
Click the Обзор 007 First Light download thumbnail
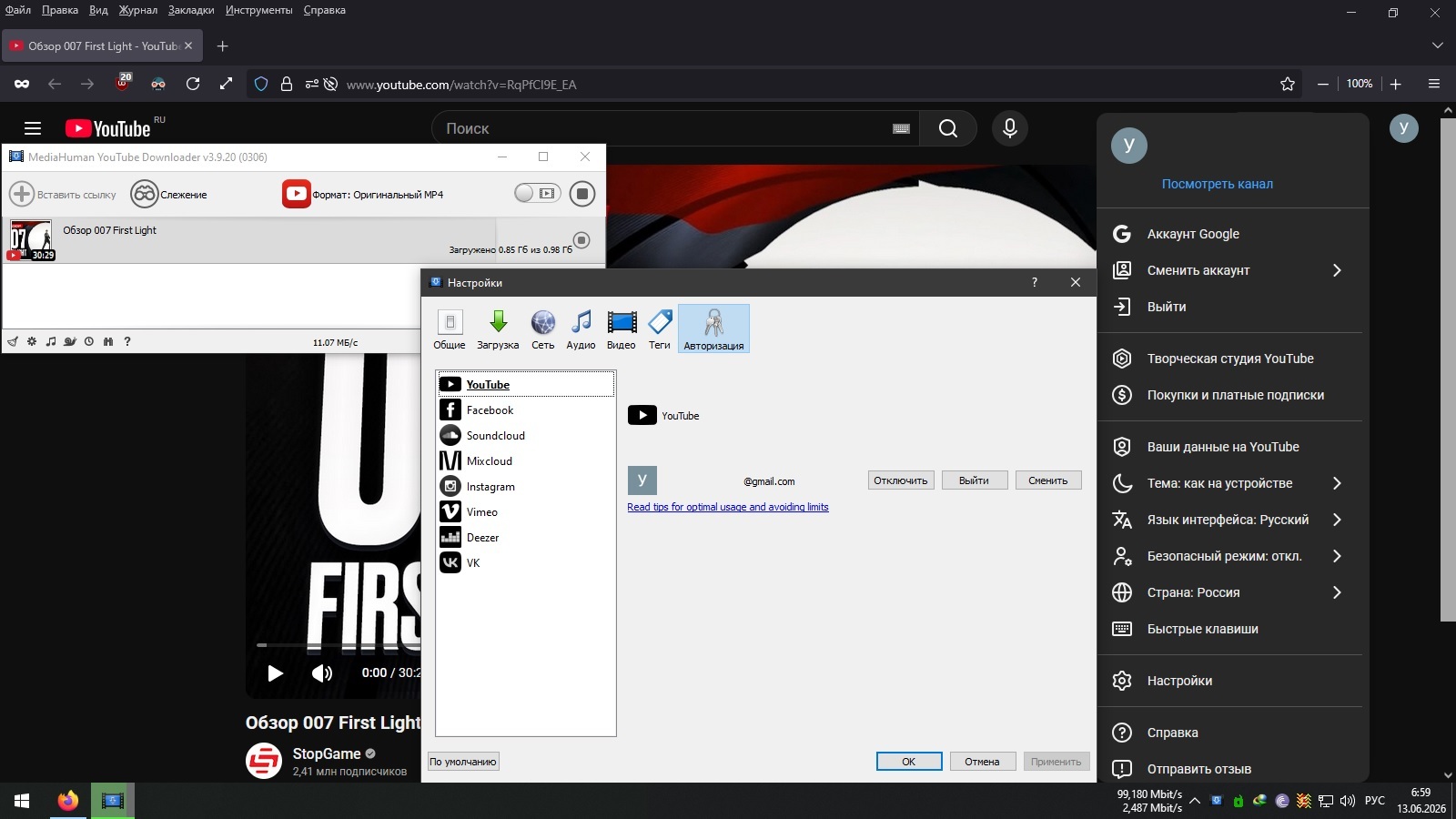coord(31,240)
